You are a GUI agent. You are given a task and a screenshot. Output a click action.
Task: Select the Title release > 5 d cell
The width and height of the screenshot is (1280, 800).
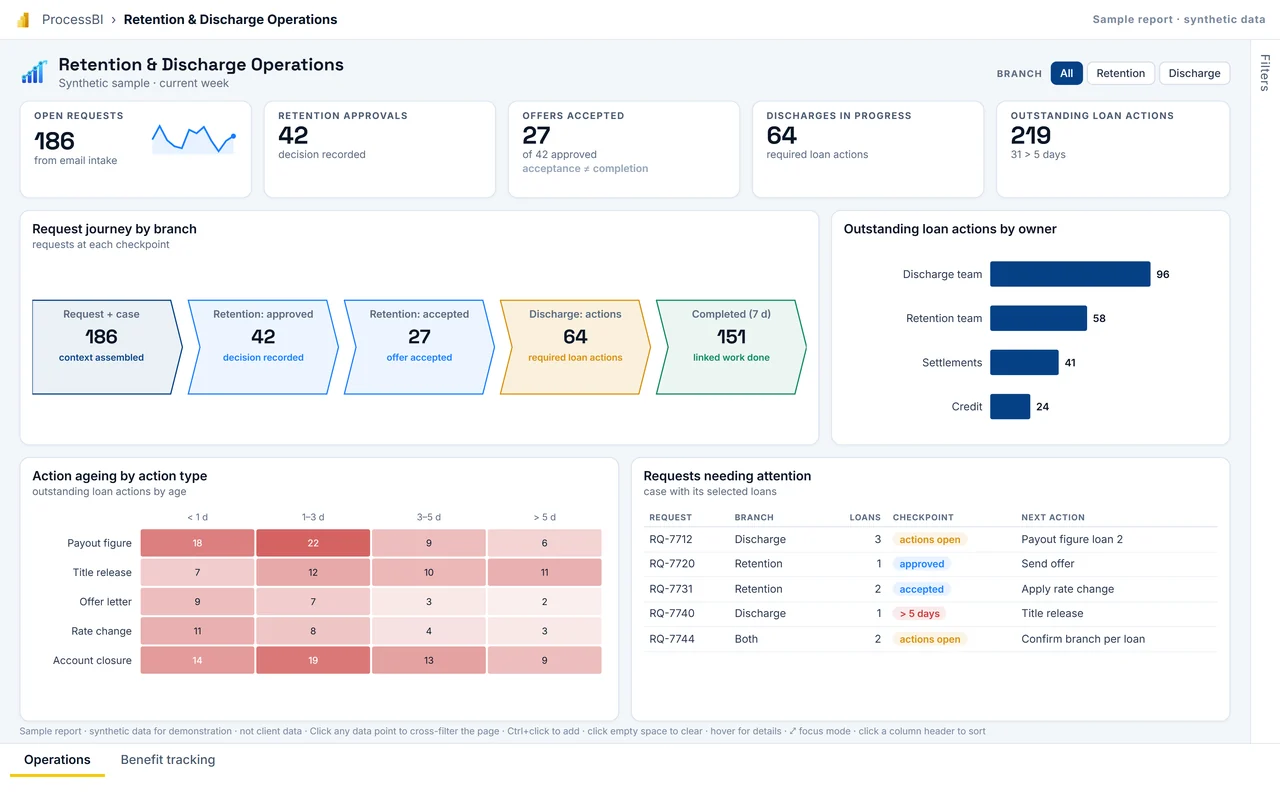[x=544, y=572]
